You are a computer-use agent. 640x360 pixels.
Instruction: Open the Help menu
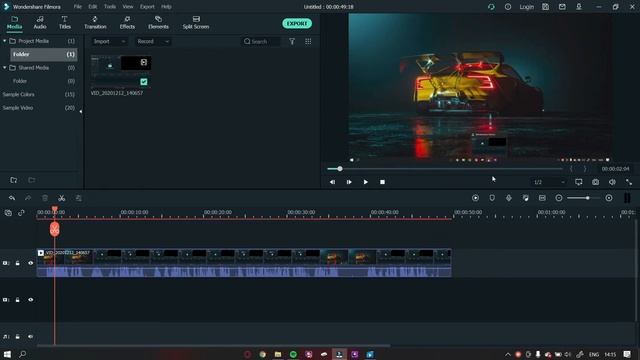click(166, 7)
